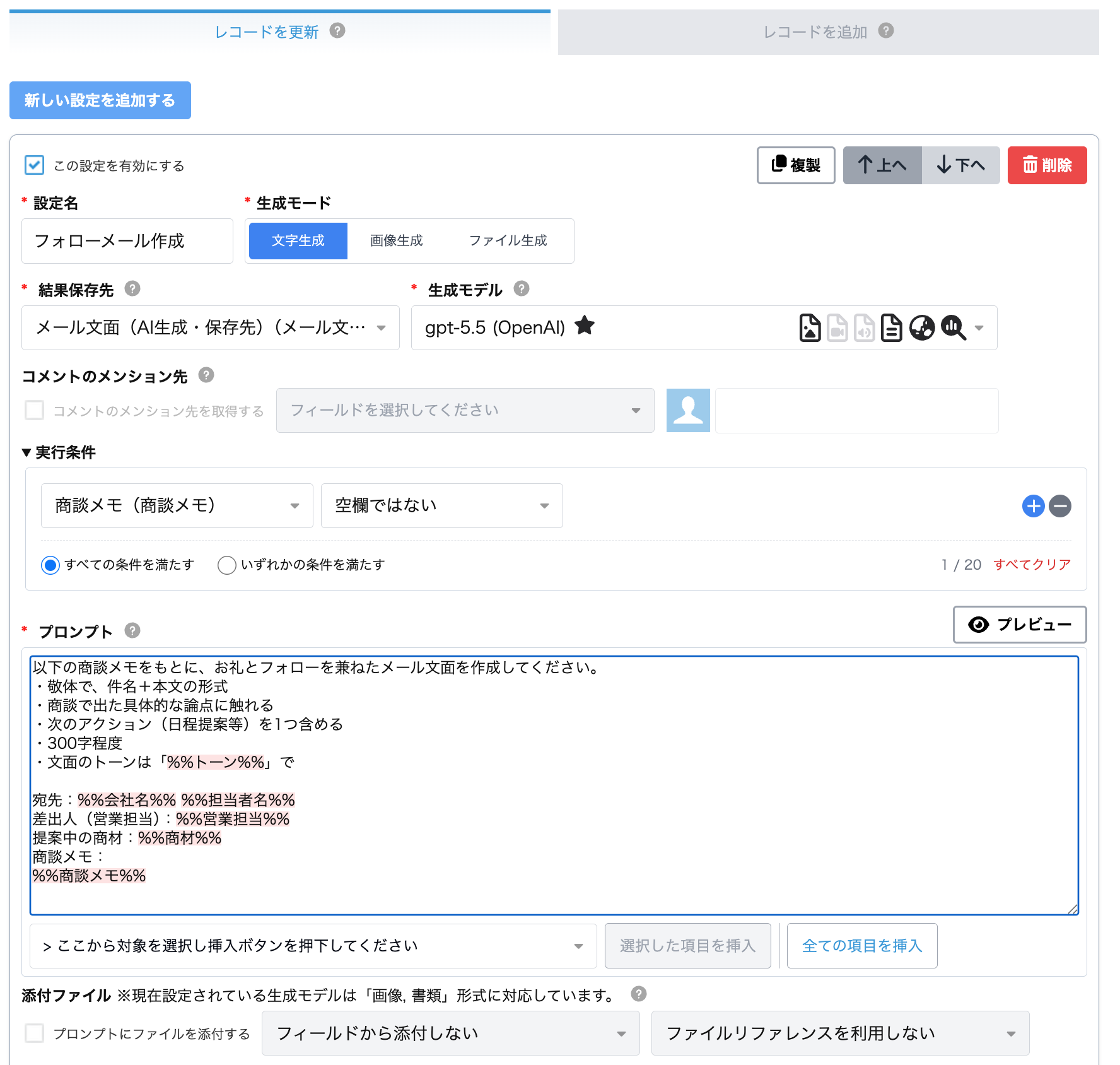Click 選択した項目を挿入 button
This screenshot has height=1065, width=1120.
(x=688, y=946)
